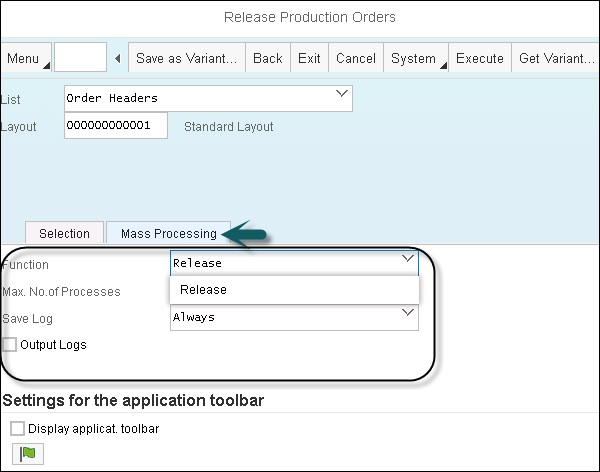Open the System menu
600x472 pixels.
[x=416, y=58]
